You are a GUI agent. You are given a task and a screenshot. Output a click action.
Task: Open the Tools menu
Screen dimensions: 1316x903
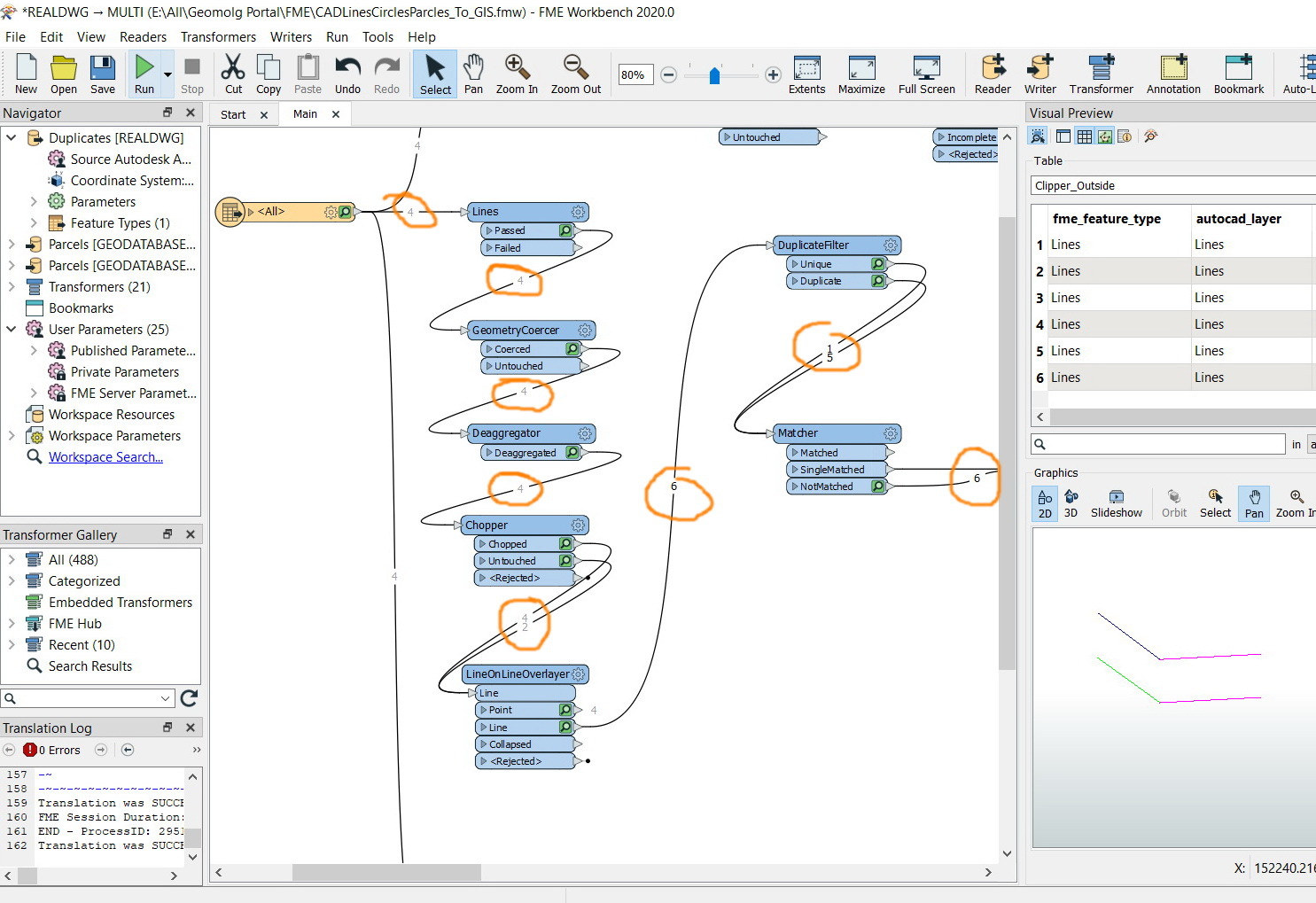(x=378, y=36)
